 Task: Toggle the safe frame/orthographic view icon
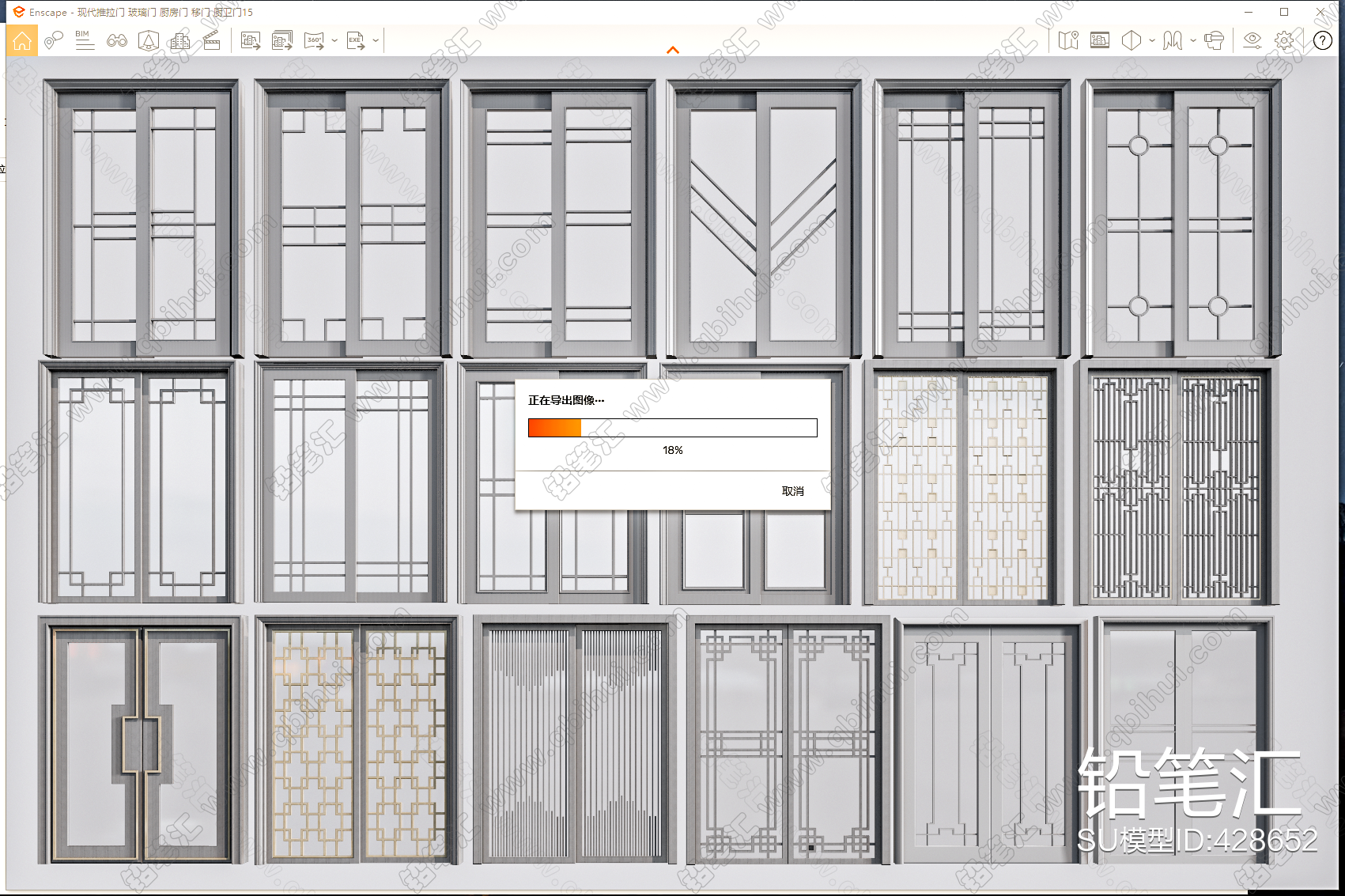pyautogui.click(x=149, y=40)
